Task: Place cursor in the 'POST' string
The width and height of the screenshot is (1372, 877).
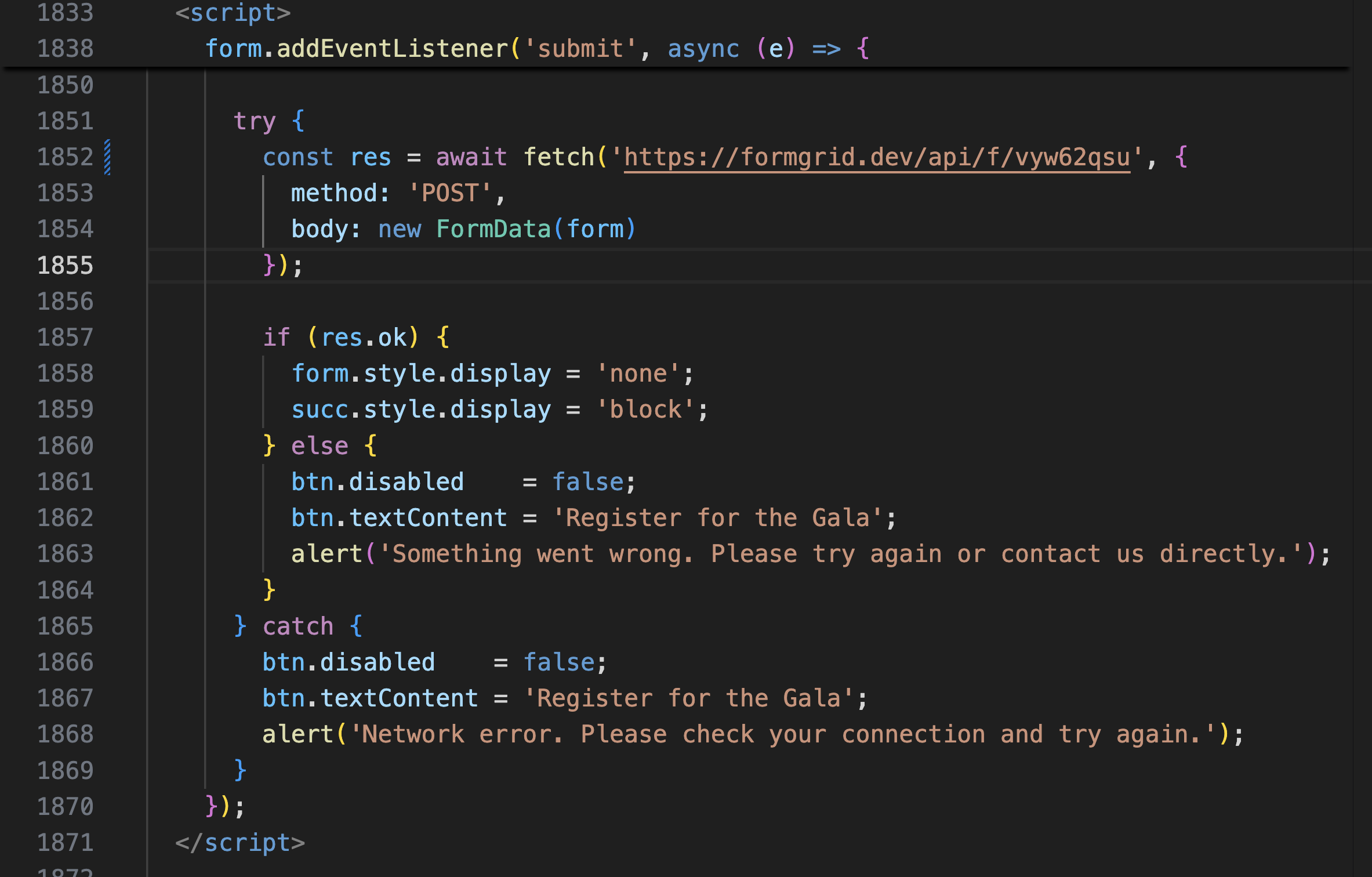Action: coord(450,193)
